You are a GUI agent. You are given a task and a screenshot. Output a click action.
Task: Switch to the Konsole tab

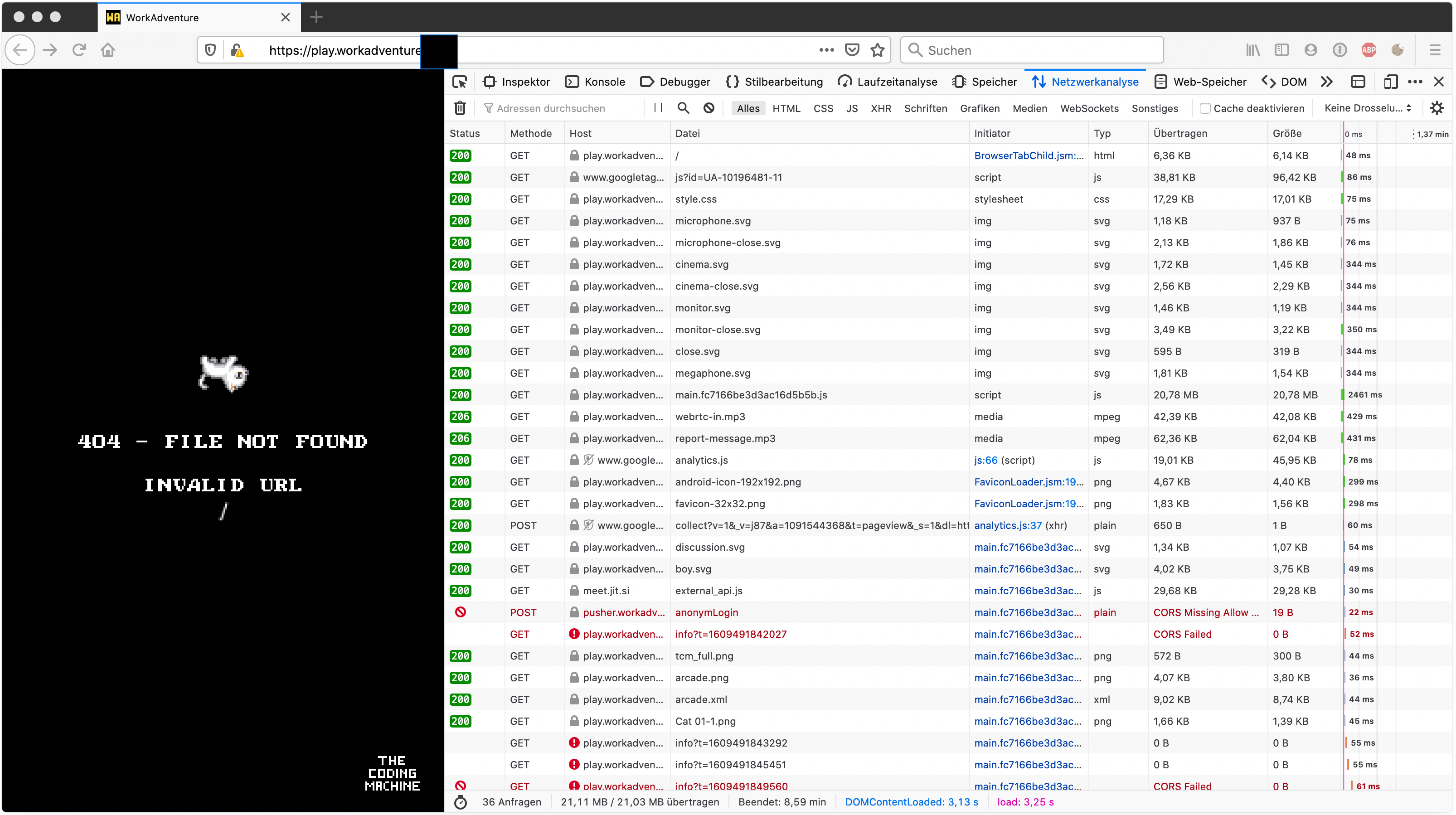tap(595, 82)
